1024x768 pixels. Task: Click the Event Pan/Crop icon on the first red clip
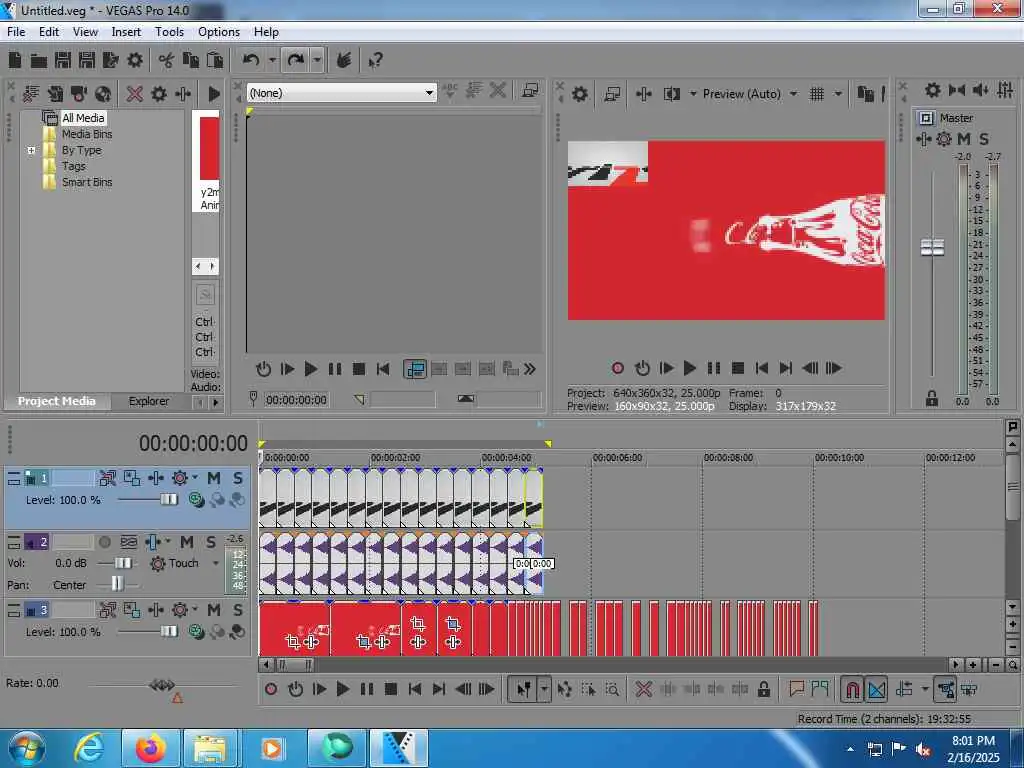click(293, 642)
